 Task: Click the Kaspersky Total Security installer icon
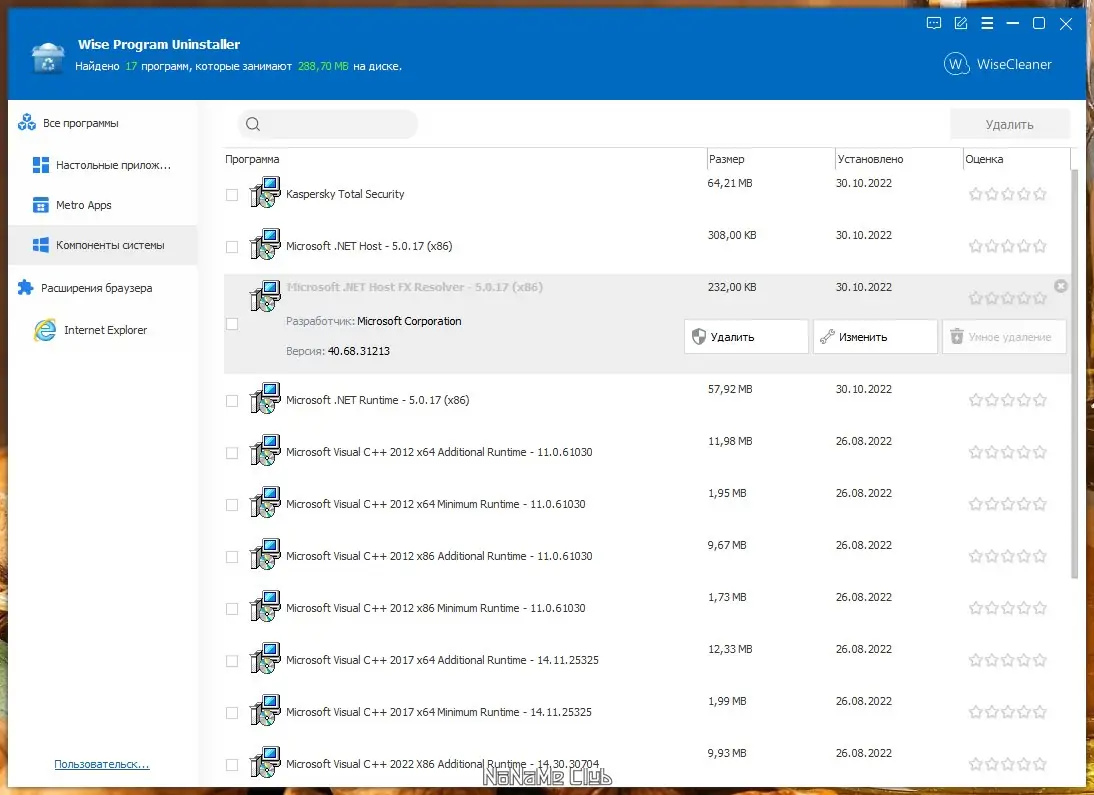265,192
